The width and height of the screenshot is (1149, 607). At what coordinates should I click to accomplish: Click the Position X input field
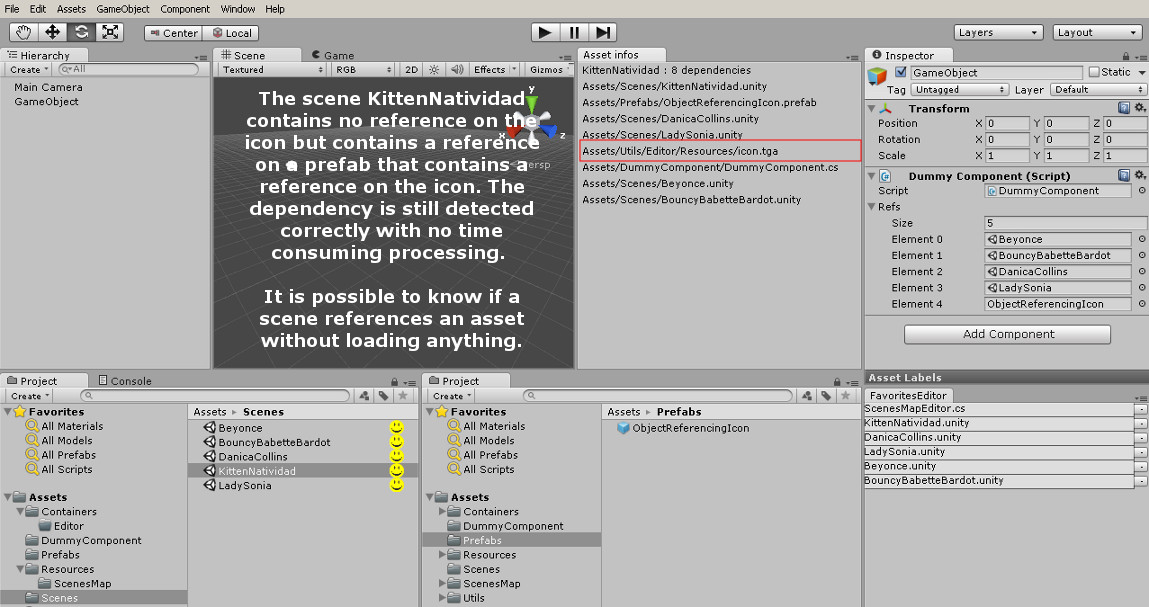[1007, 123]
